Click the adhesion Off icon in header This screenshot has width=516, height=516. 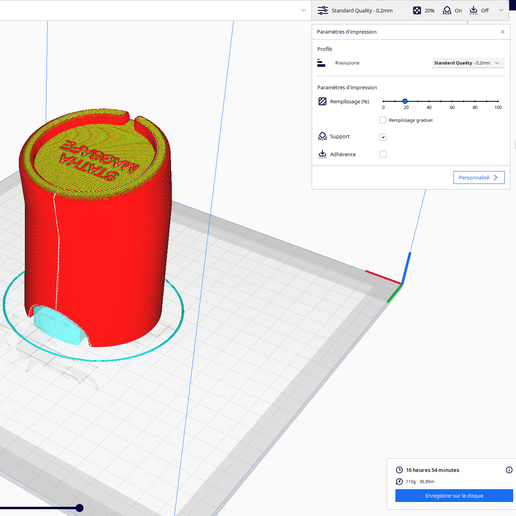(473, 10)
